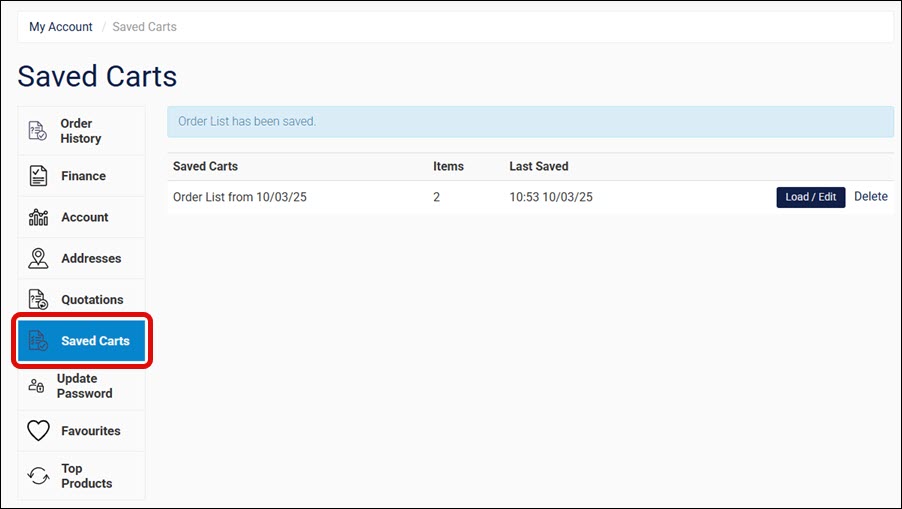Click the Last Saved column header
This screenshot has width=902, height=509.
coord(538,166)
